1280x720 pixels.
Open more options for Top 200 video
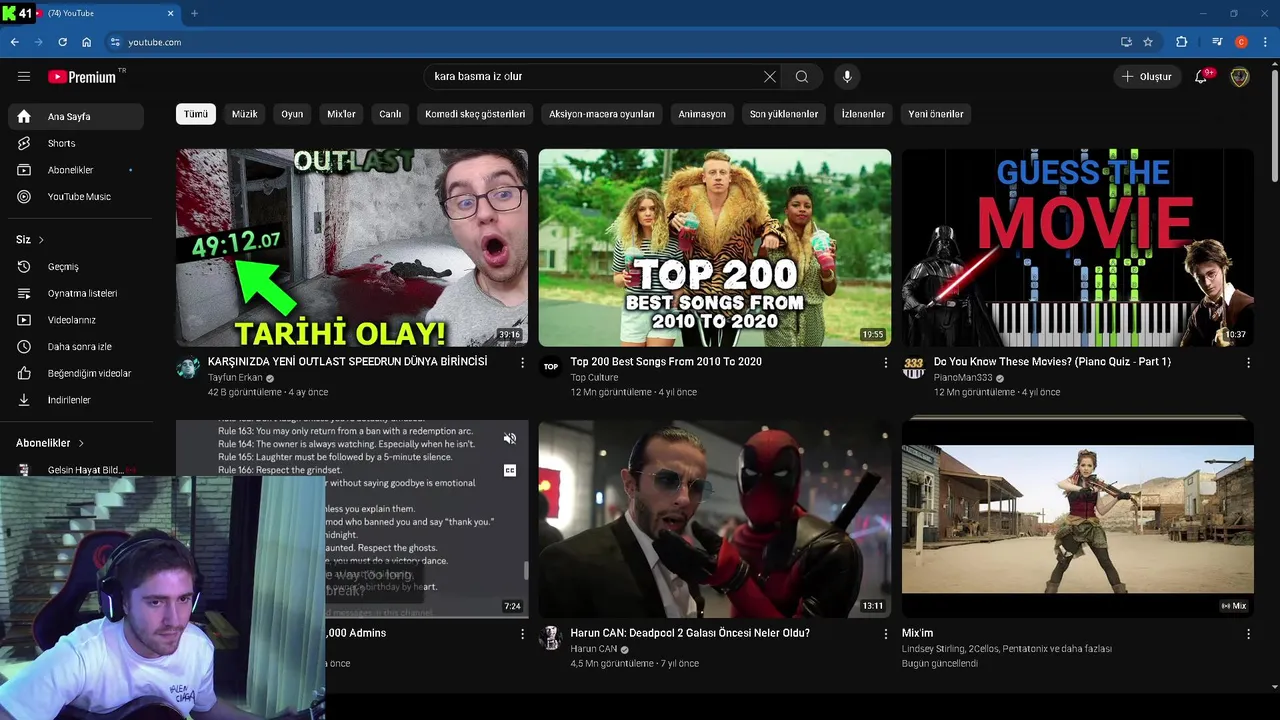point(885,363)
